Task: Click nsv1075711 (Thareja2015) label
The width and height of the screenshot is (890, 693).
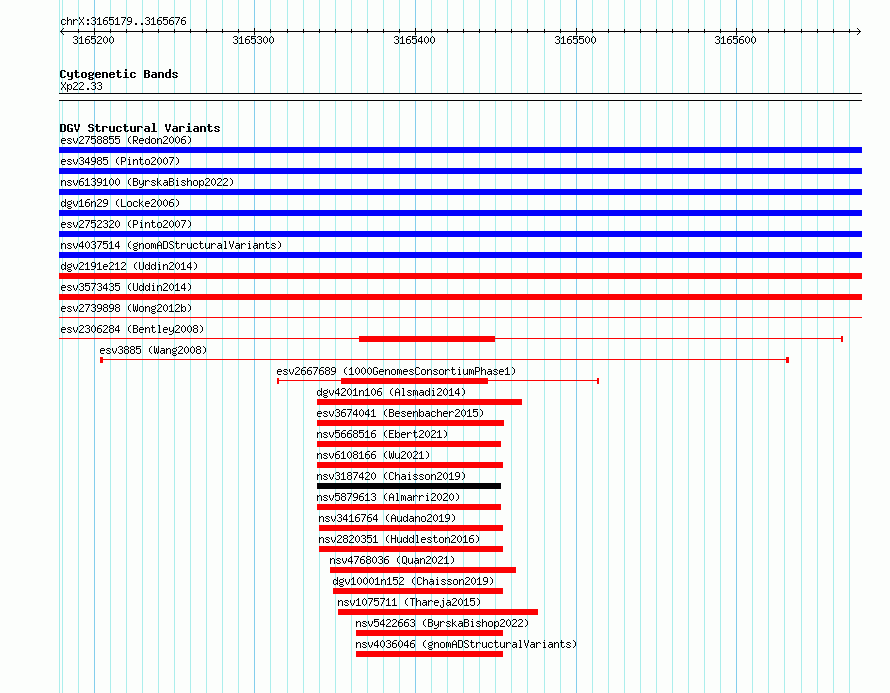Action: click(x=409, y=602)
